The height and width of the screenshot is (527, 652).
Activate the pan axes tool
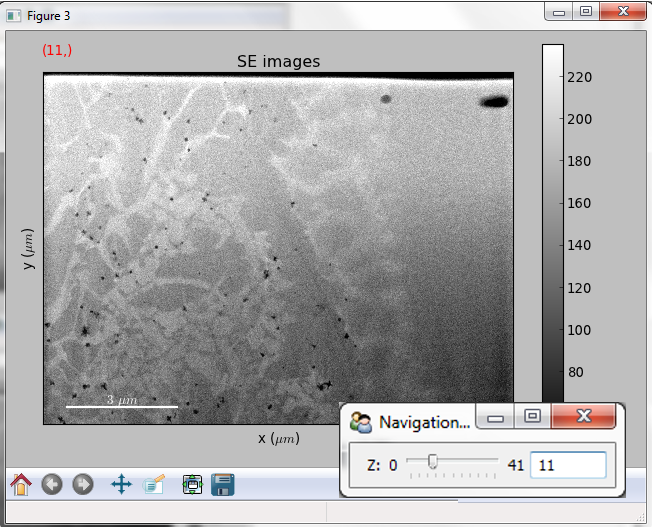point(121,485)
